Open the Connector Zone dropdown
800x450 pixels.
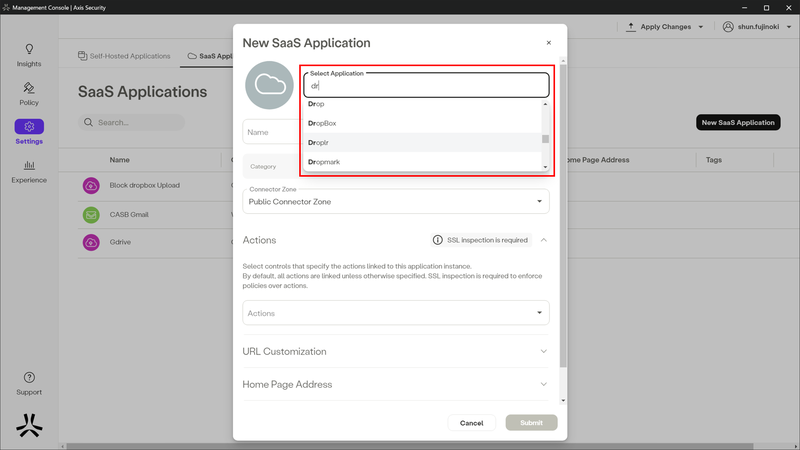pos(395,202)
